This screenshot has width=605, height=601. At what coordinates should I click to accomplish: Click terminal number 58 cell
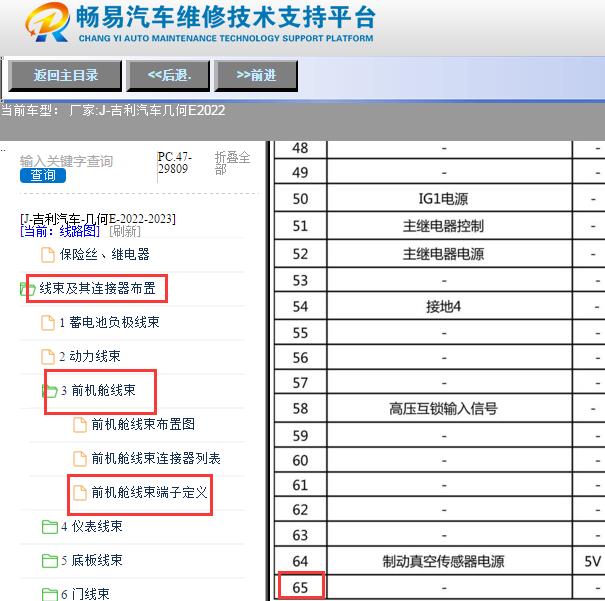(300, 409)
